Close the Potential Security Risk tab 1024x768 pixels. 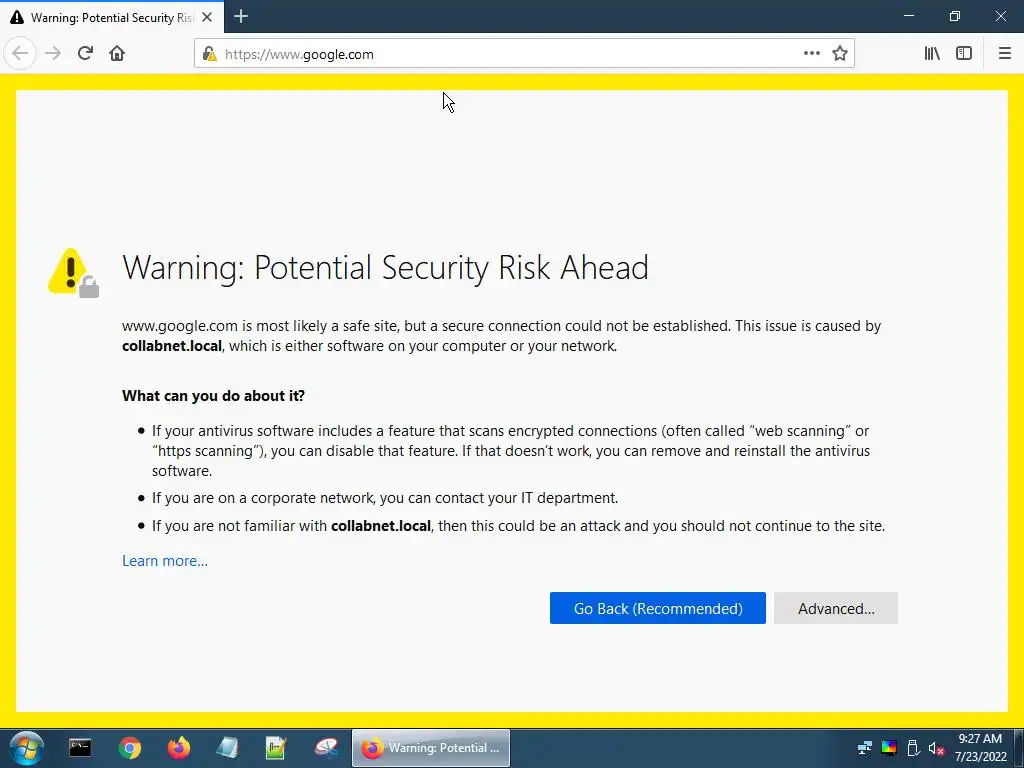pos(207,17)
